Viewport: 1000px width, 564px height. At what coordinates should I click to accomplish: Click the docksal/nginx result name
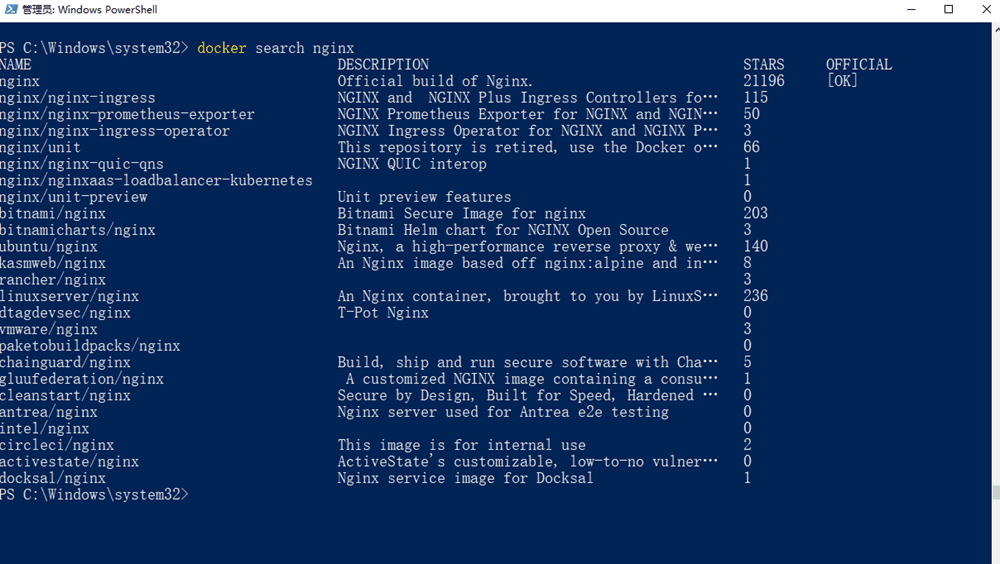(x=53, y=478)
